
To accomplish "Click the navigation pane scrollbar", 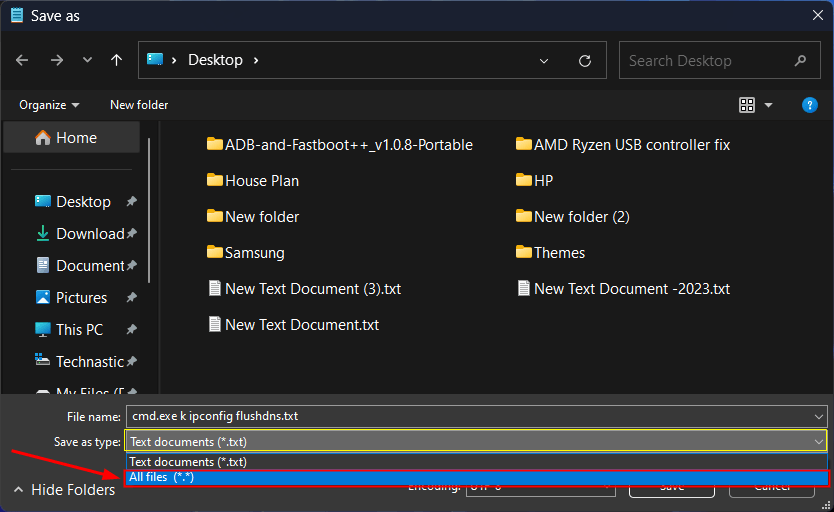I will point(149,211).
